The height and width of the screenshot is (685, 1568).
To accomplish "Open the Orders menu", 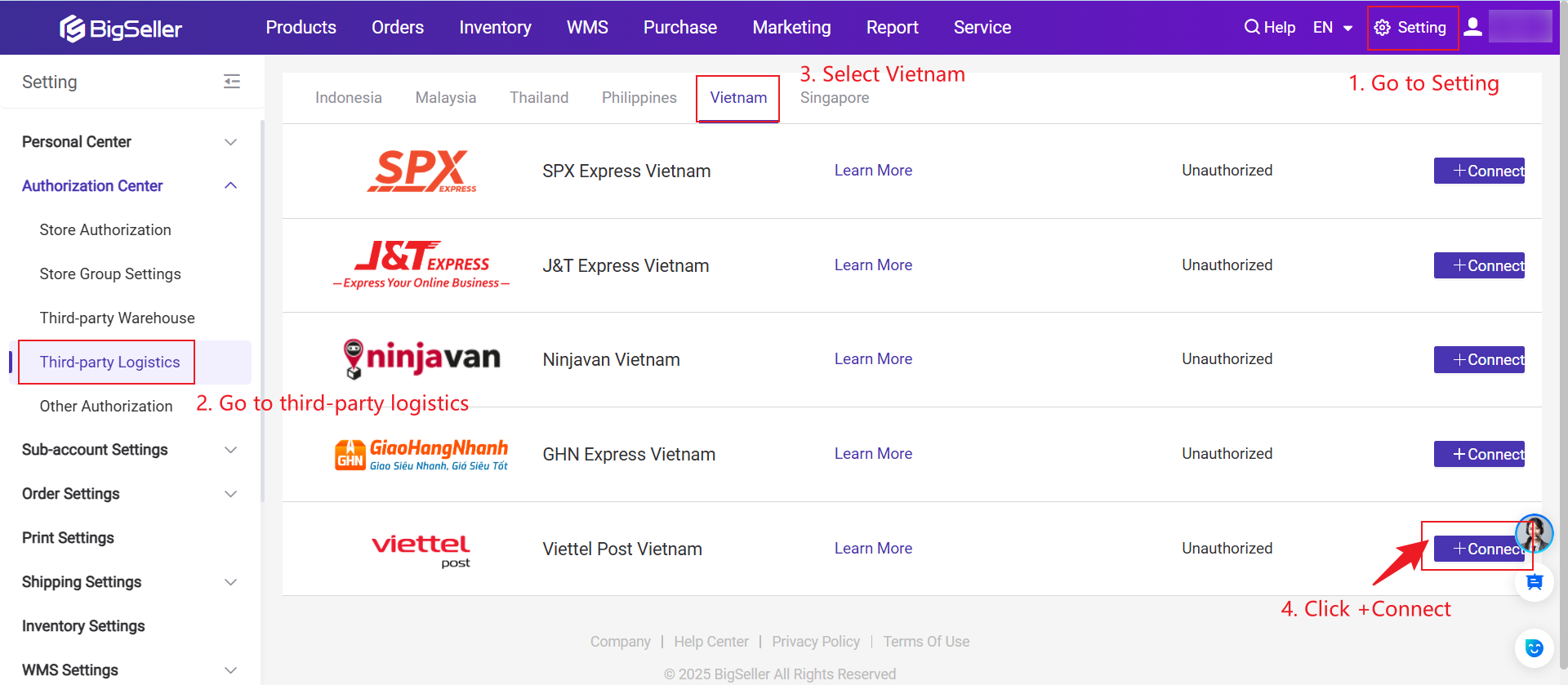I will [x=398, y=28].
